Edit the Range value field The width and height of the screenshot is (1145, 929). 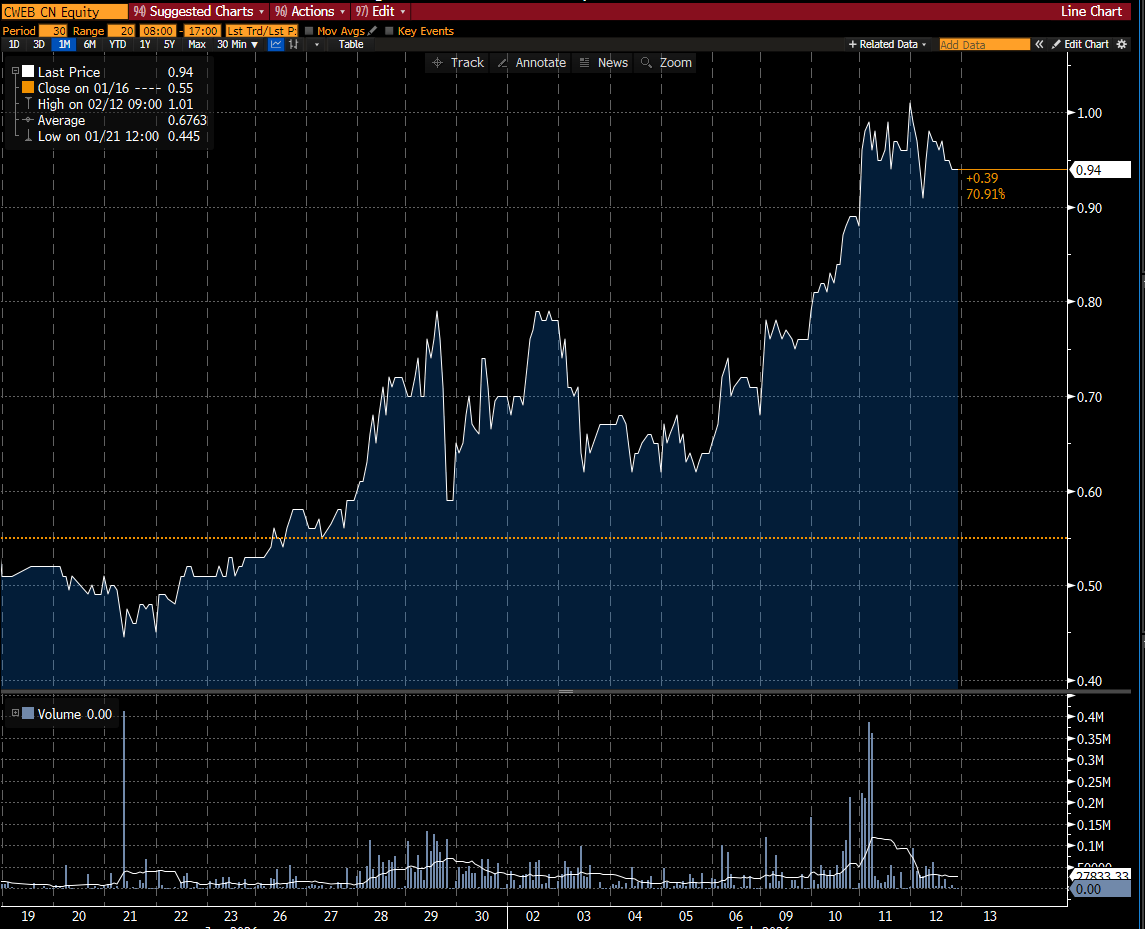pos(121,31)
